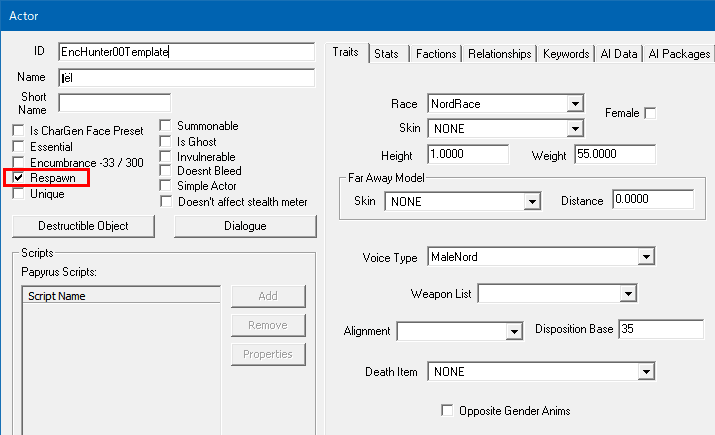
Task: Click the Height field showing 1.0000
Action: coord(468,154)
